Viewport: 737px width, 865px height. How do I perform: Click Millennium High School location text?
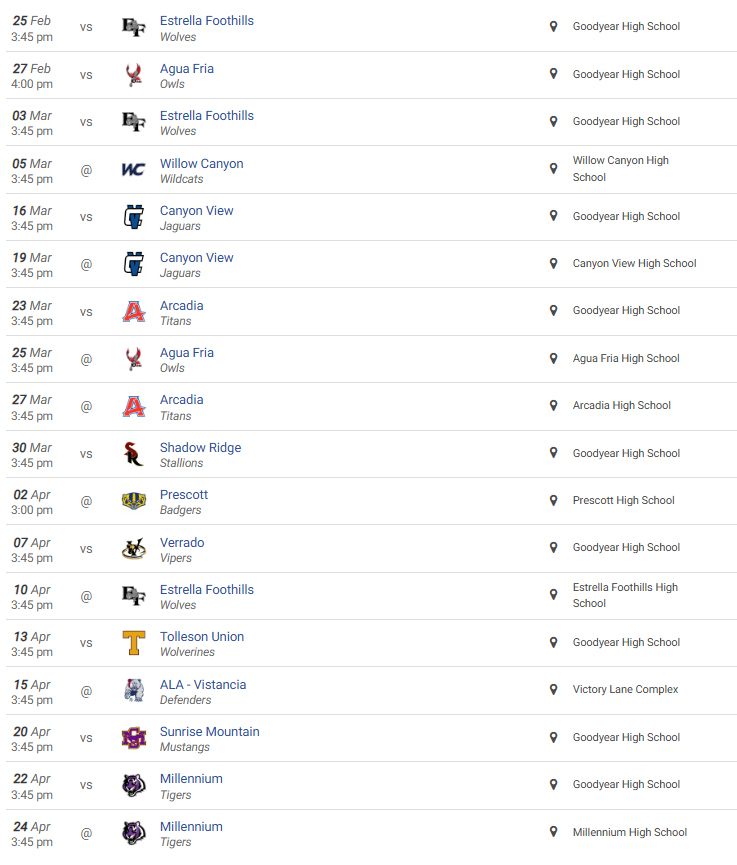point(629,832)
